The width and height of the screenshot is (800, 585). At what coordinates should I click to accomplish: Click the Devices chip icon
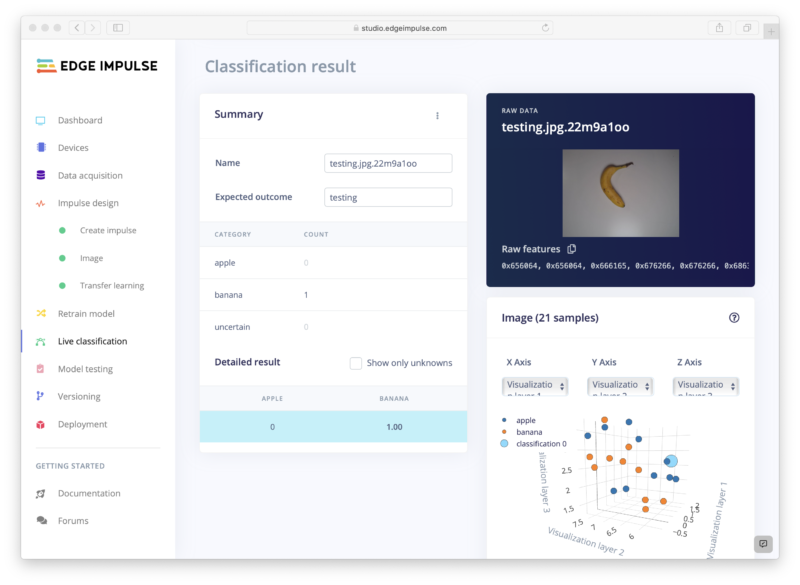click(x=41, y=148)
